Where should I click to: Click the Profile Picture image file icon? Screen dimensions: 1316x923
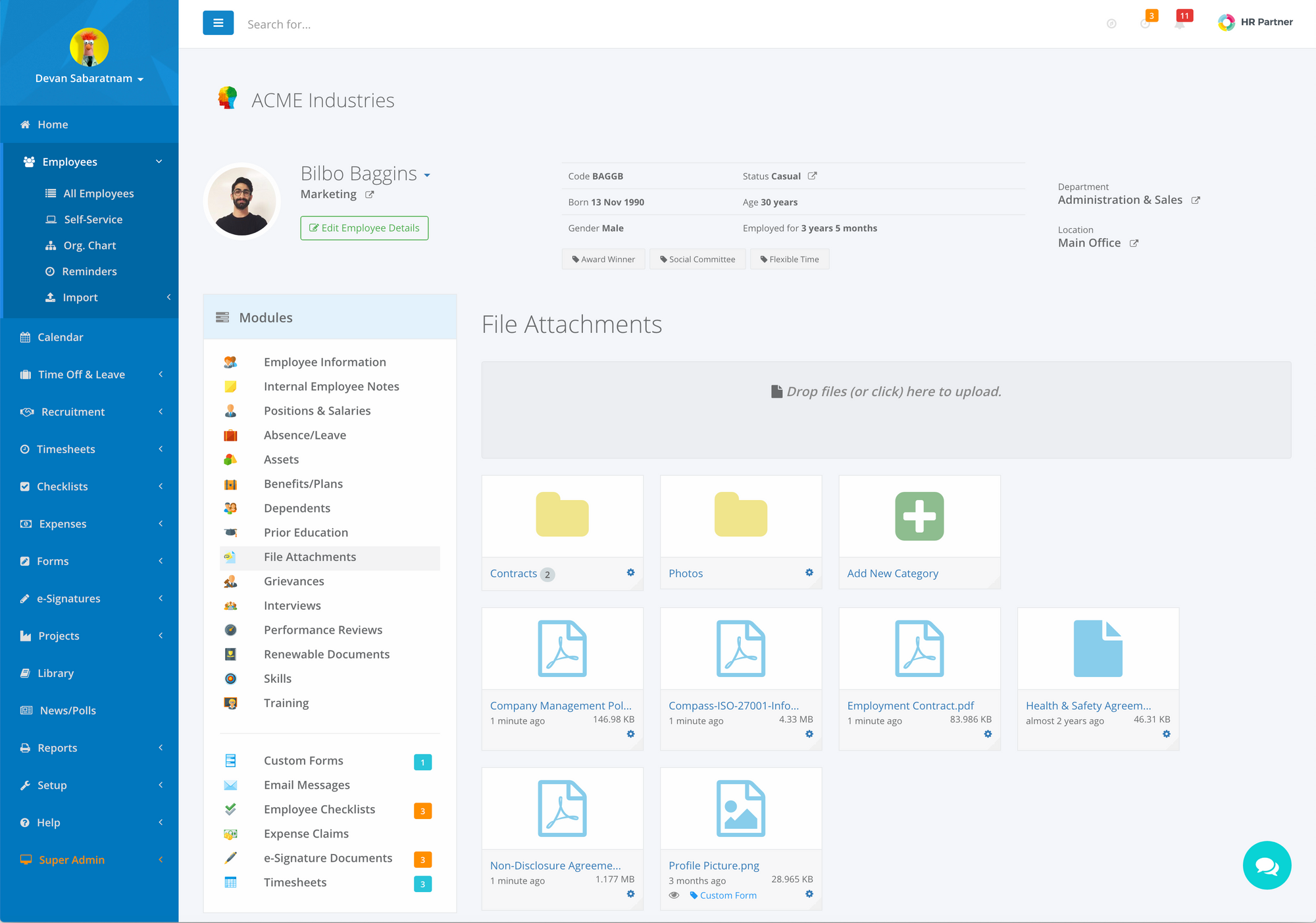(741, 809)
